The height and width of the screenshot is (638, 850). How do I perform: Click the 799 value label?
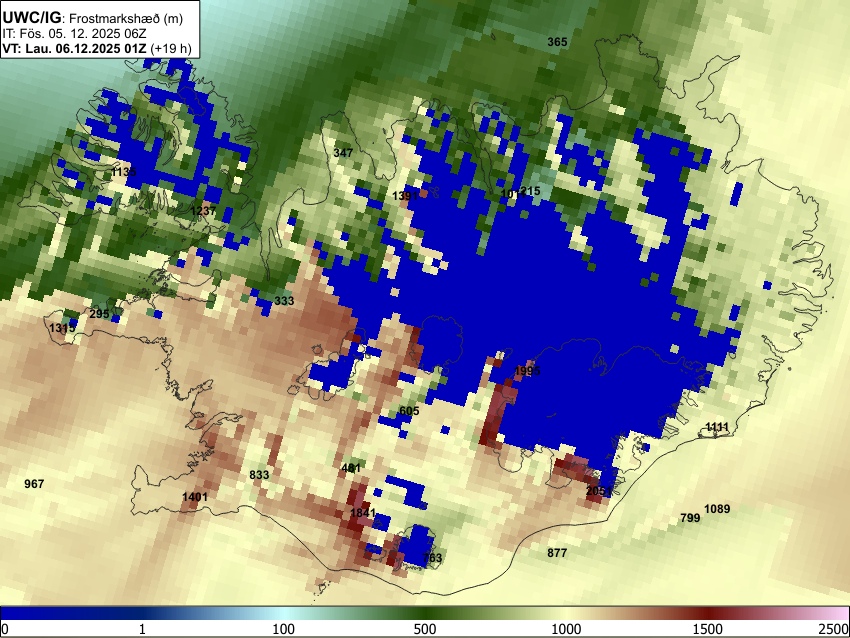click(x=690, y=518)
